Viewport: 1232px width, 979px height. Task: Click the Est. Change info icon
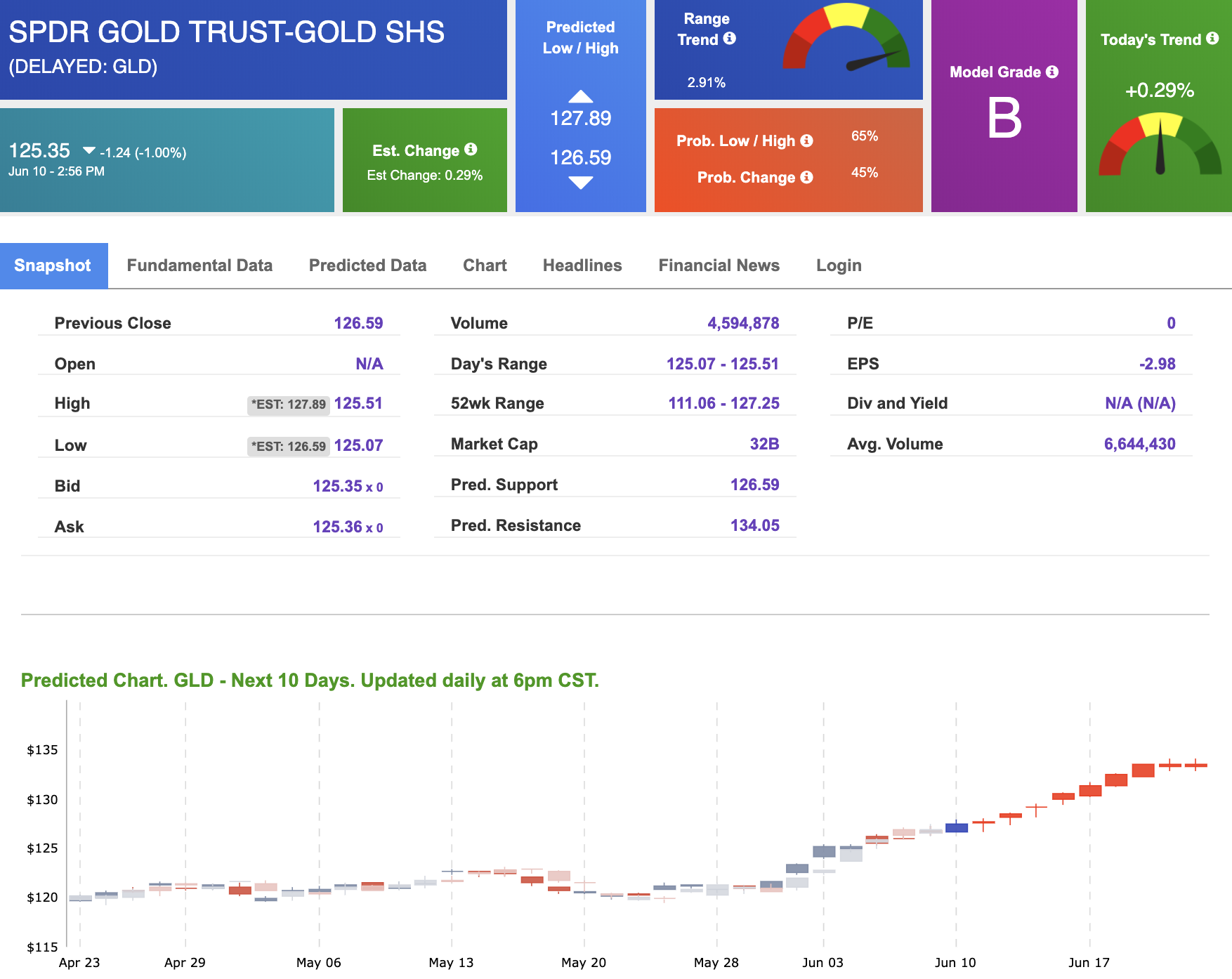(471, 150)
